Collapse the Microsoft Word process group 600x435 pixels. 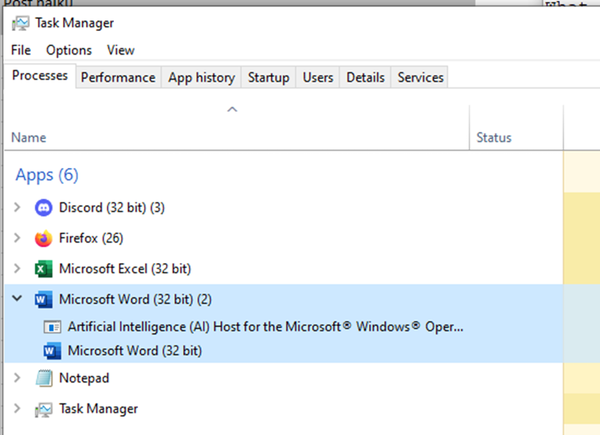pos(16,299)
